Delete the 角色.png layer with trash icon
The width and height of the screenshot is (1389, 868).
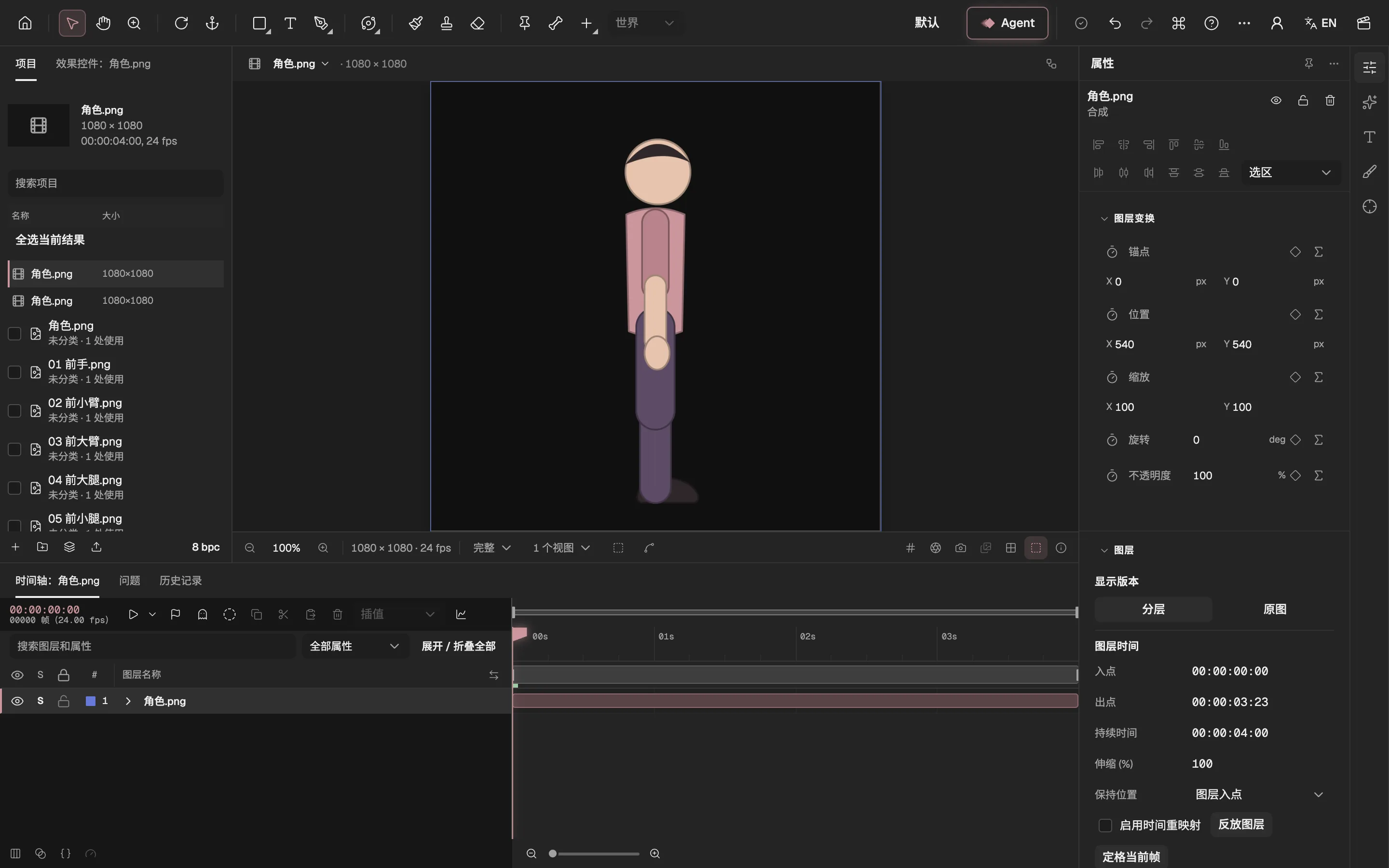1330,100
